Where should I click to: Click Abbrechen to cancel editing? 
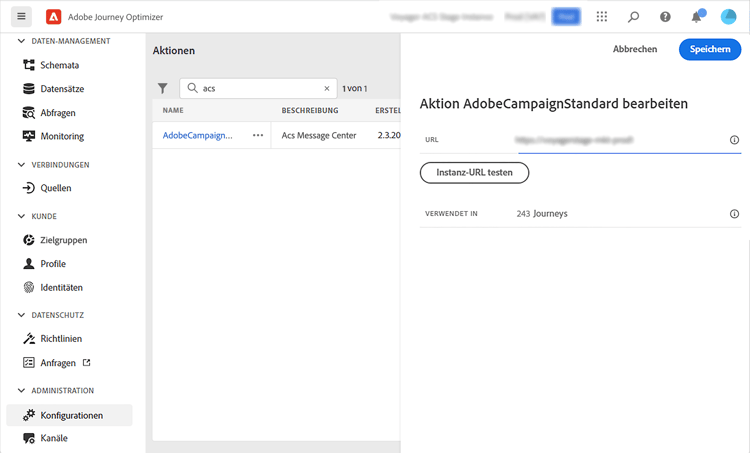pyautogui.click(x=635, y=49)
